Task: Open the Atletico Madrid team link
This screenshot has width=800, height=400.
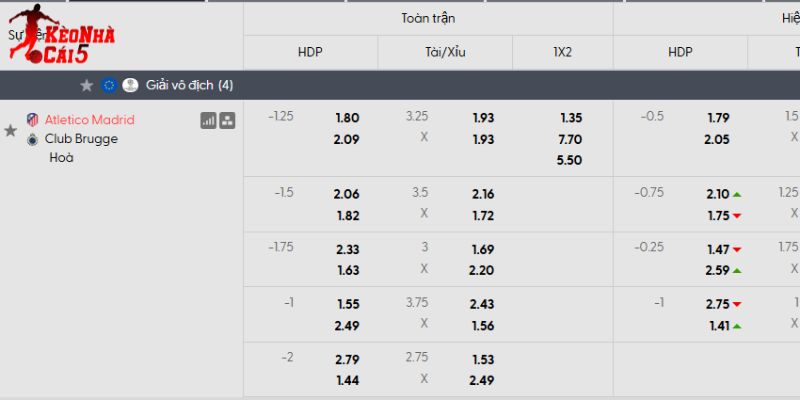Action: pos(89,120)
